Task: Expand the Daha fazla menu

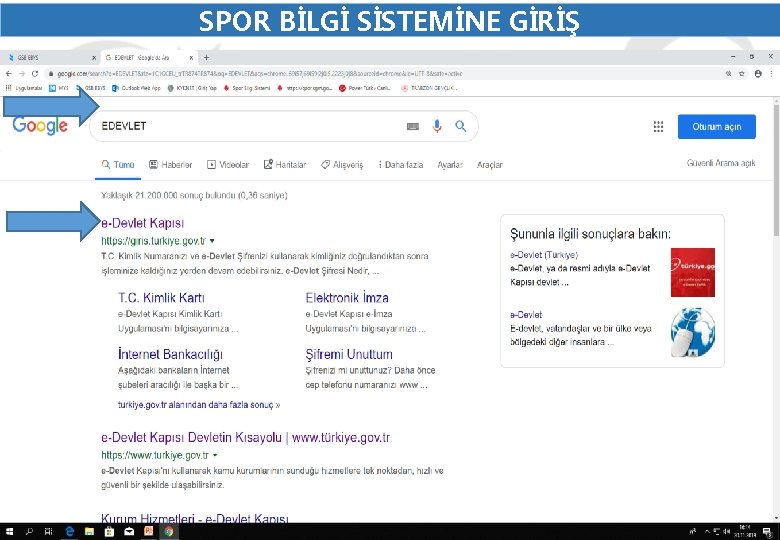Action: point(400,165)
